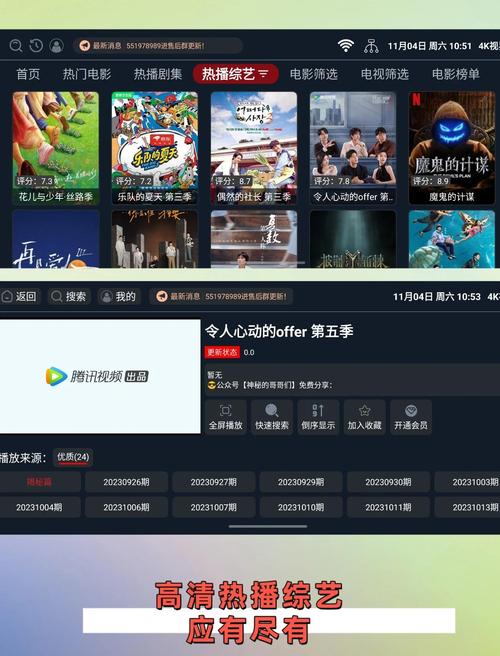Open 乐队的夏天 第三季 poster
This screenshot has height=656, width=500.
click(x=155, y=148)
